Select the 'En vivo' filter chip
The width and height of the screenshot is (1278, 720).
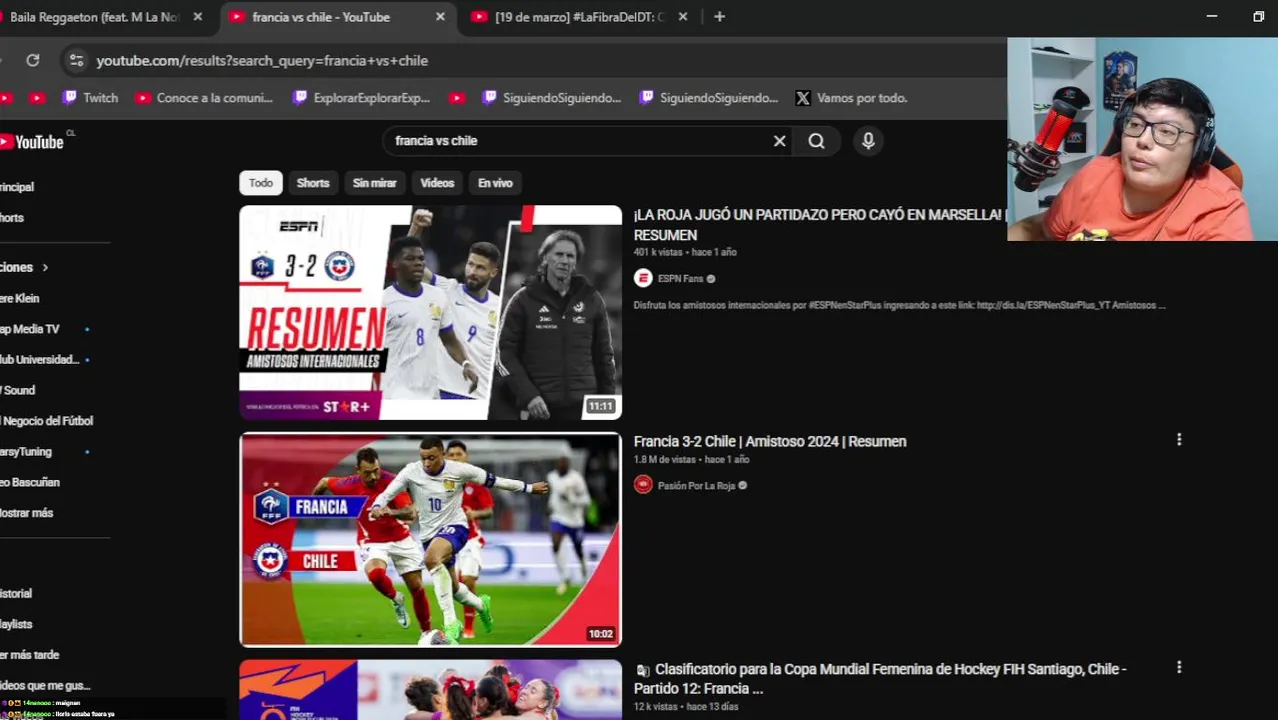495,183
